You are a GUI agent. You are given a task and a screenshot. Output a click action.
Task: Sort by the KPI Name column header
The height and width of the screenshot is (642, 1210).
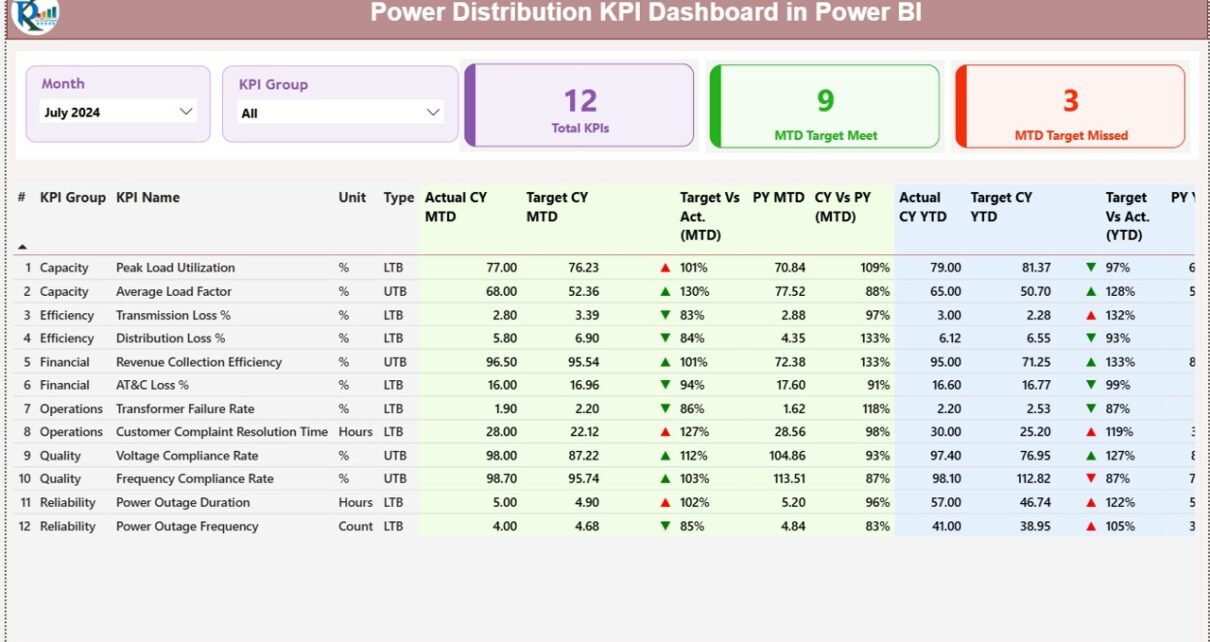coord(148,198)
